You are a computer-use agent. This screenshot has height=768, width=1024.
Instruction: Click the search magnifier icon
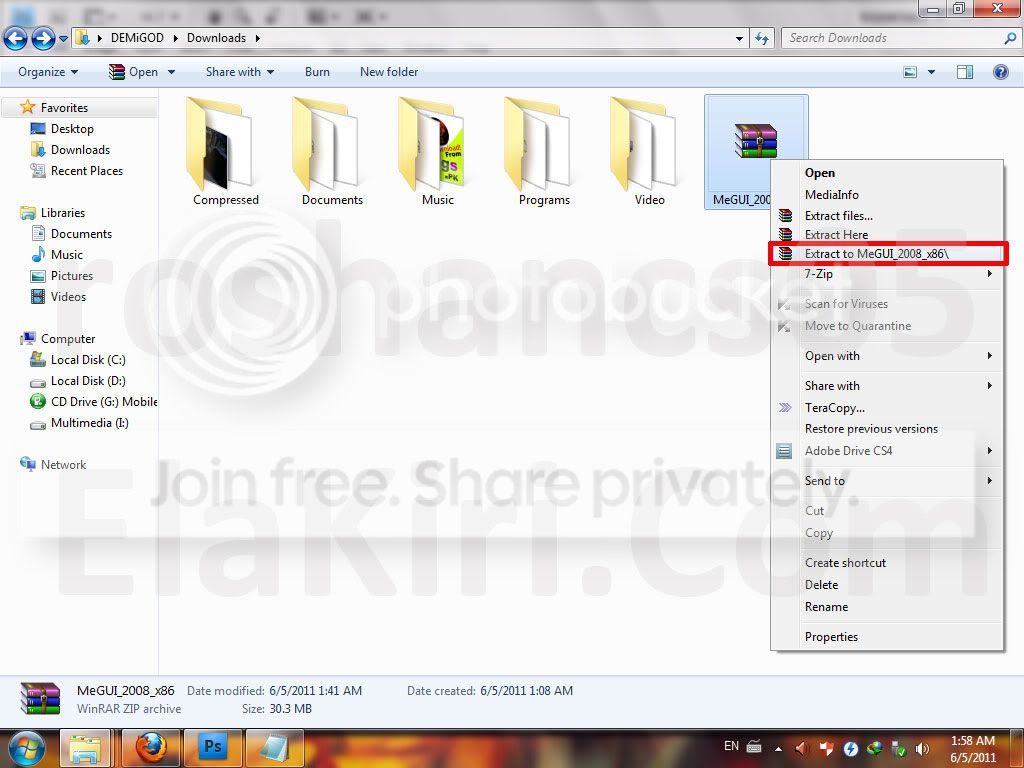tap(1010, 38)
